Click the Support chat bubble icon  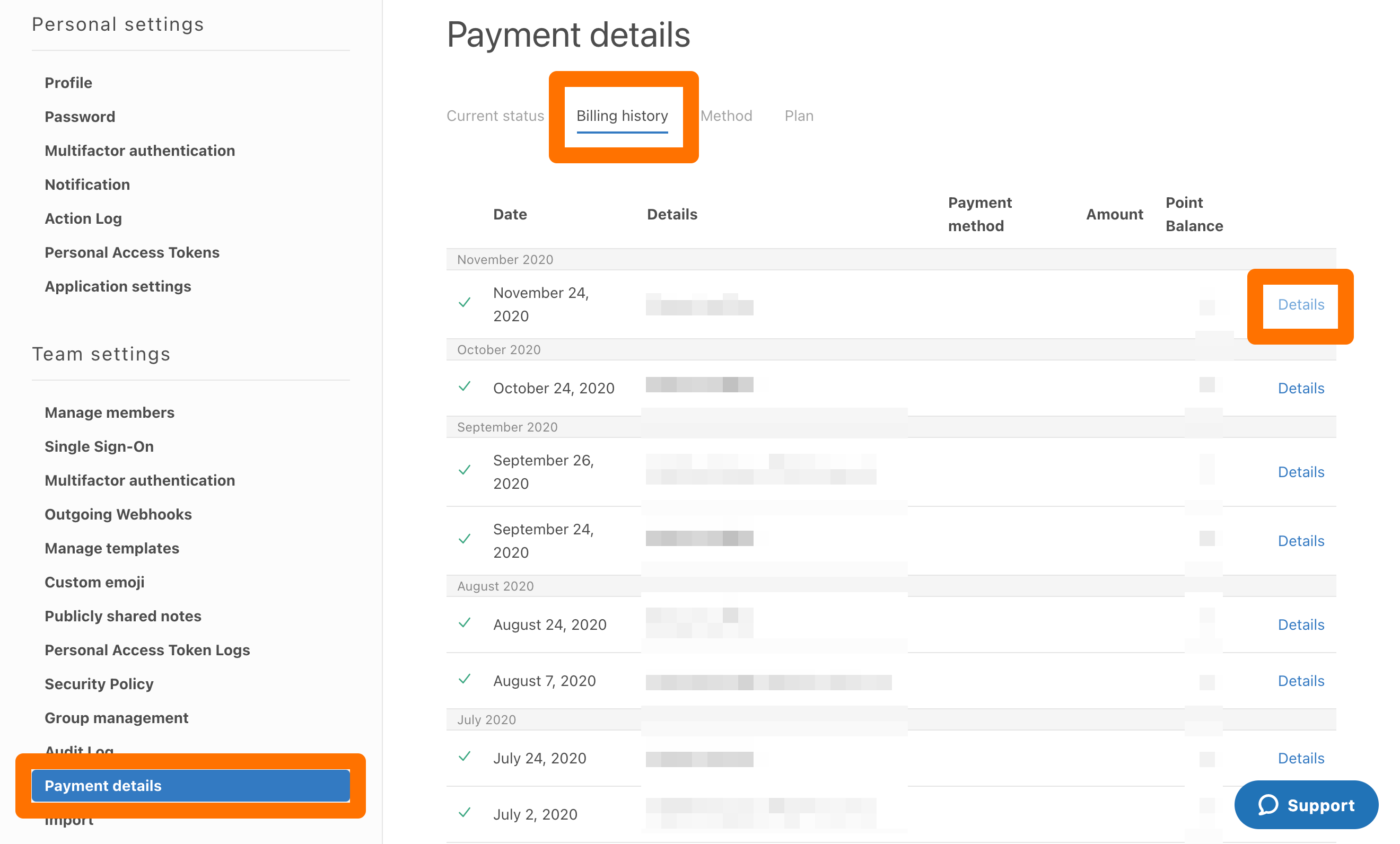click(x=1268, y=805)
